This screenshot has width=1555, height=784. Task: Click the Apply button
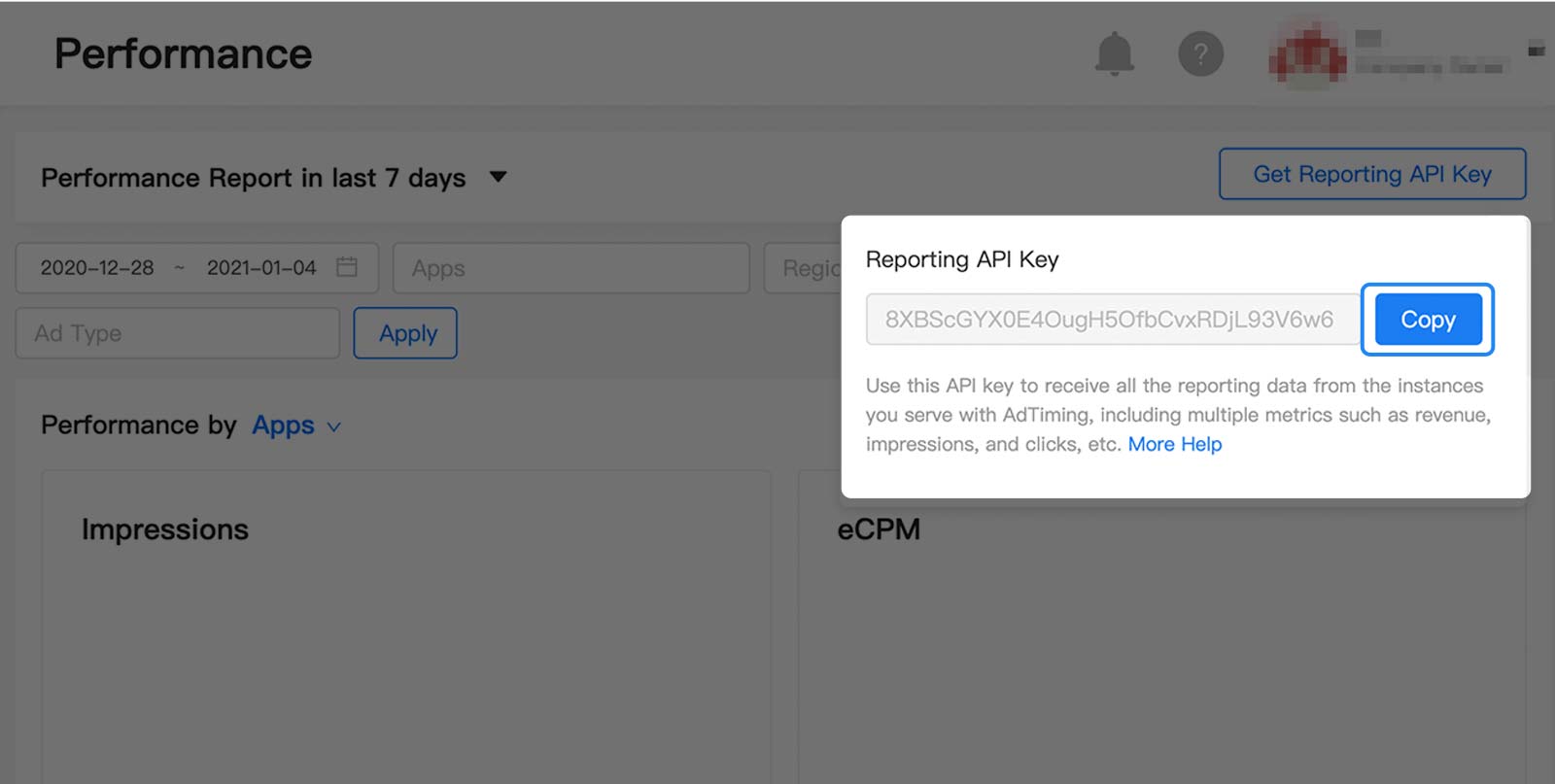(x=405, y=333)
